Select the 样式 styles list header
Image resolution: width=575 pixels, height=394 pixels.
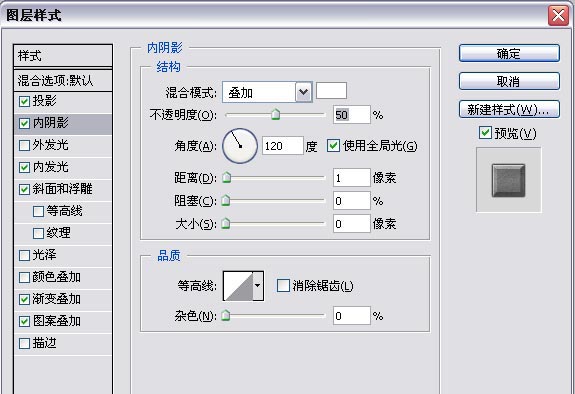[x=63, y=56]
